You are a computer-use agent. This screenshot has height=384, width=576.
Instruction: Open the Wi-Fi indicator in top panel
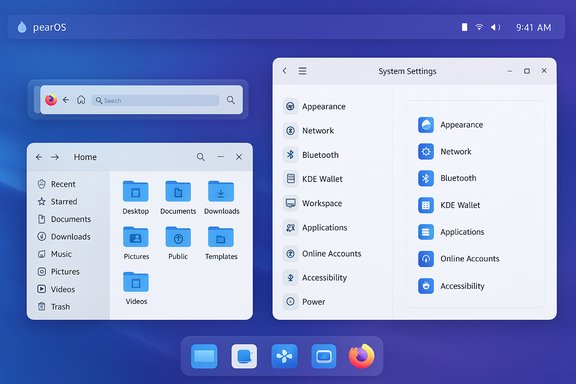coord(479,27)
